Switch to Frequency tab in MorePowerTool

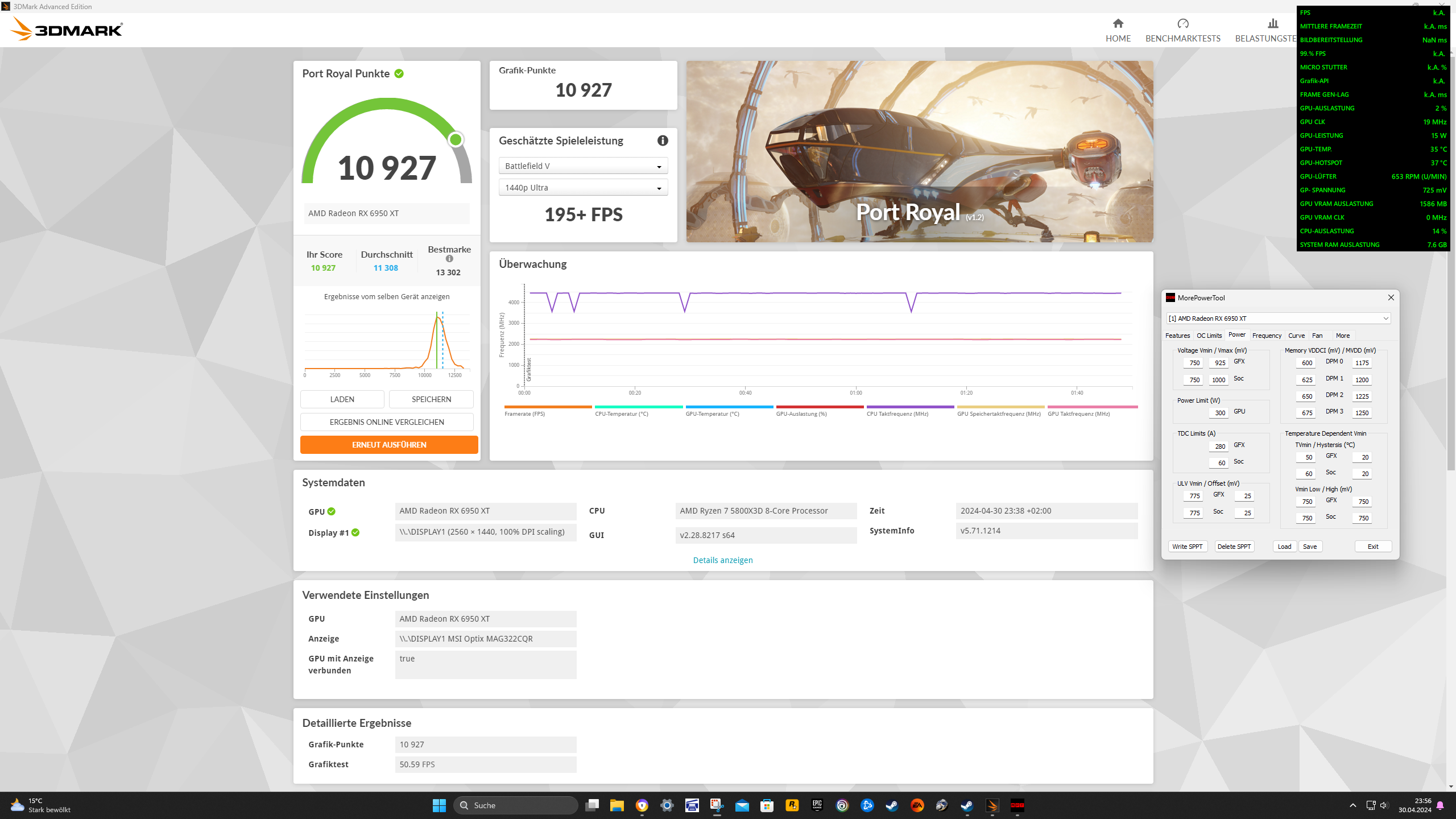(x=1267, y=336)
